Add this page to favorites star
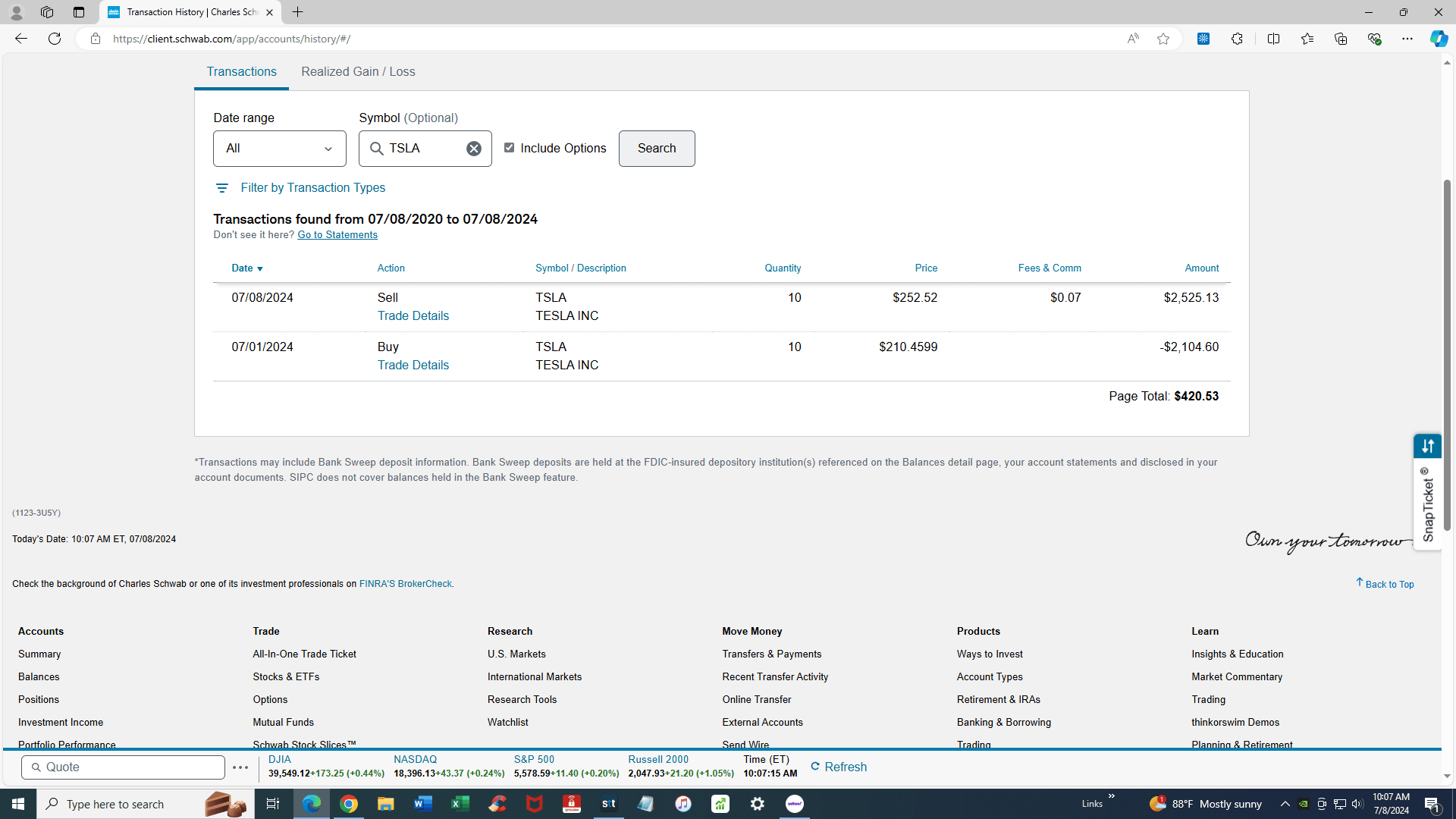The width and height of the screenshot is (1456, 819). 1163,39
